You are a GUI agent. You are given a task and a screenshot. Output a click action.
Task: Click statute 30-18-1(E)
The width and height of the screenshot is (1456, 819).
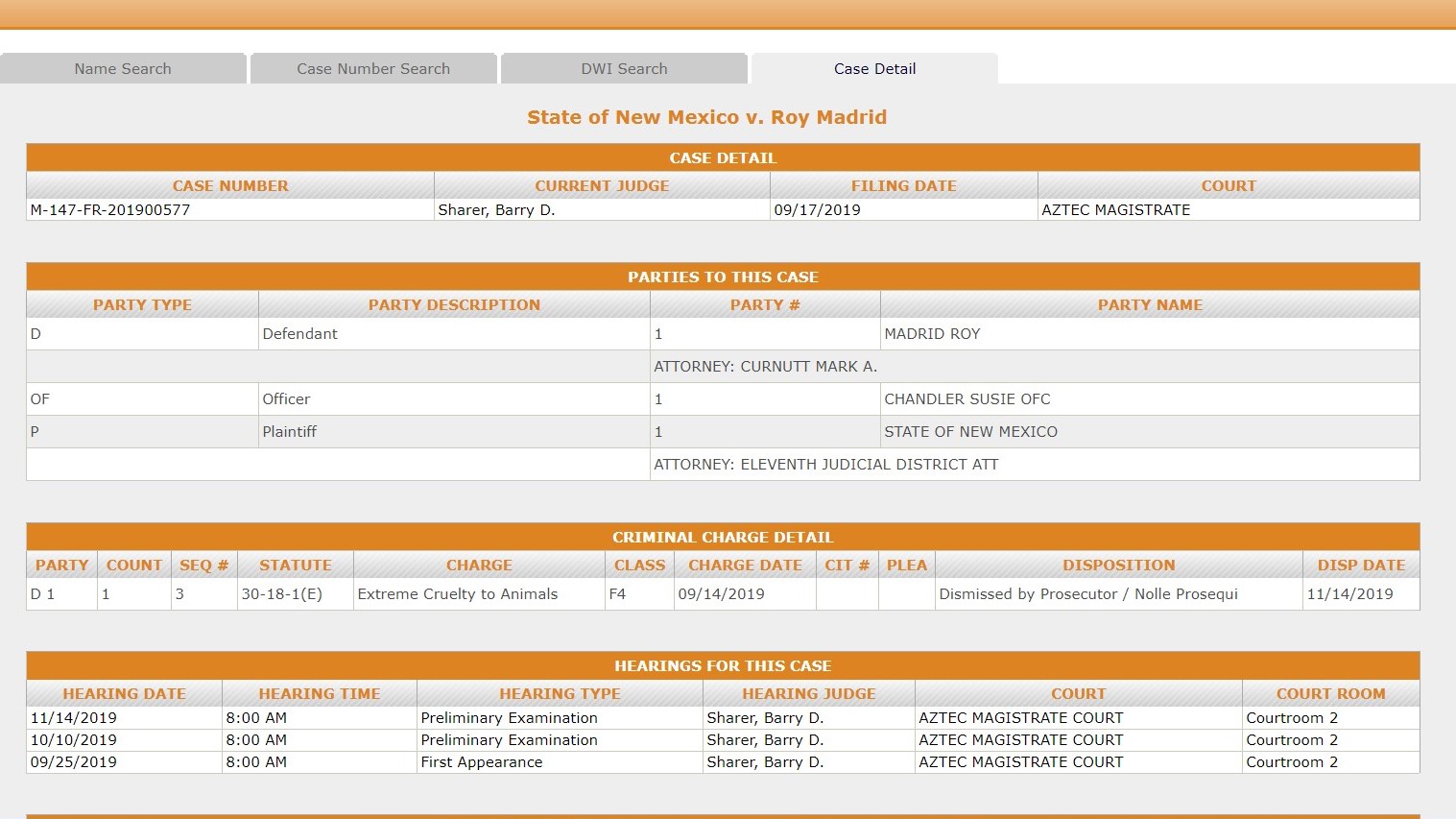(x=281, y=594)
